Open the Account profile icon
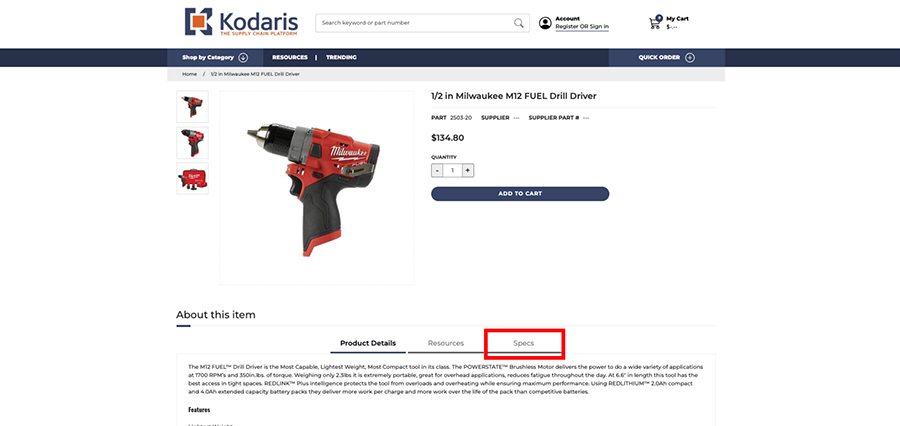Screen dimensions: 900x426 tap(545, 23)
